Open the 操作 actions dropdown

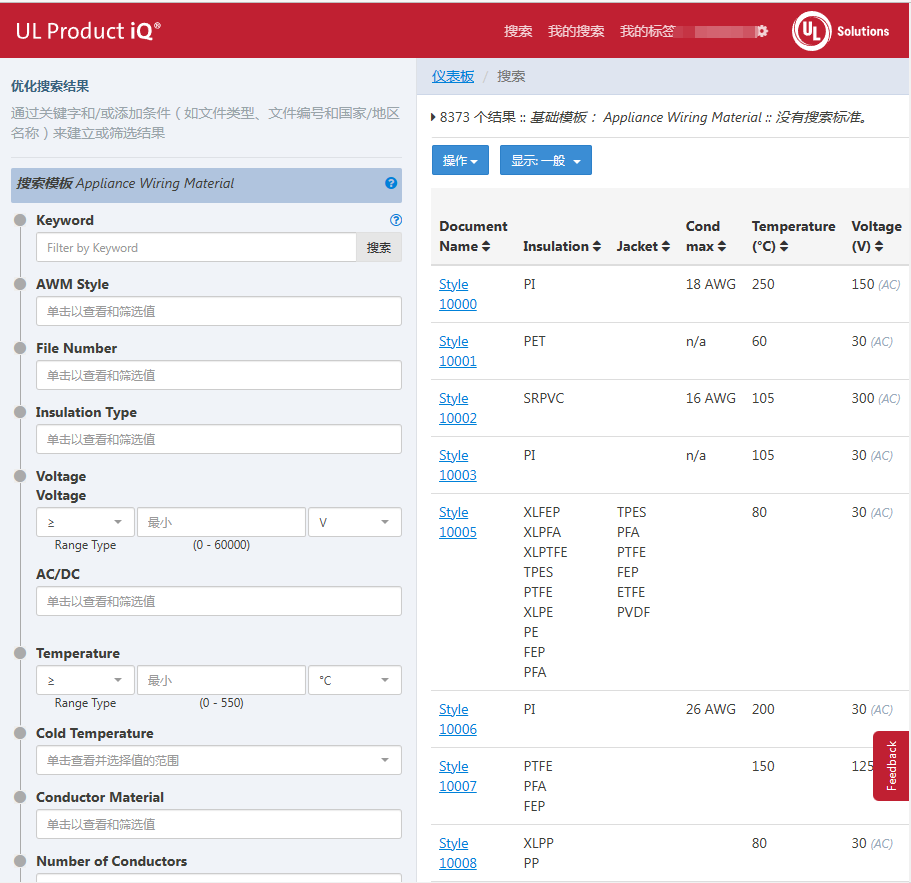point(460,161)
